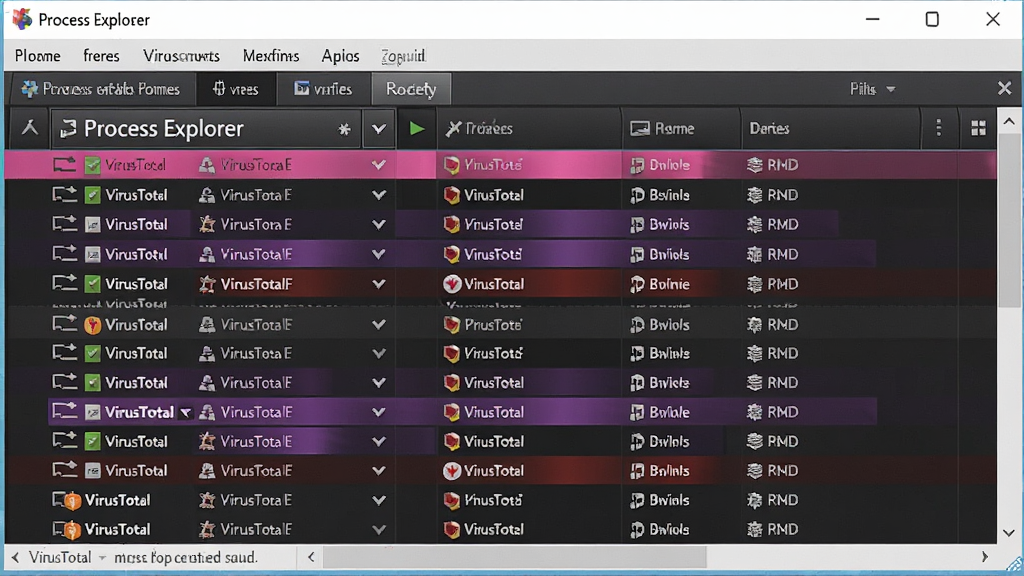The width and height of the screenshot is (1024, 576).
Task: Click the left arrow before VirusTotal in the status bar
Action: coord(15,558)
